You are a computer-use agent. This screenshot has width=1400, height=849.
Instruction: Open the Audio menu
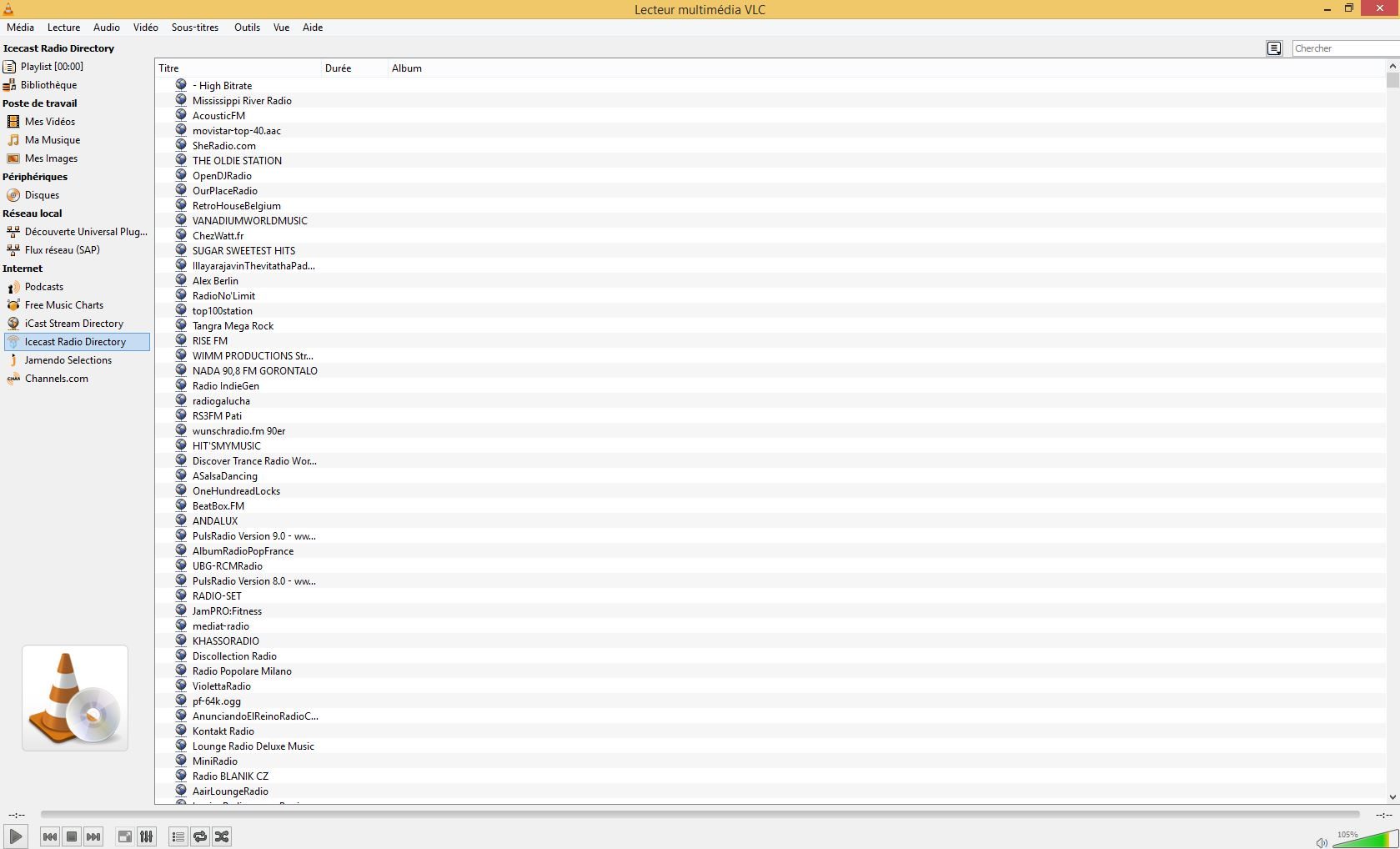106,28
